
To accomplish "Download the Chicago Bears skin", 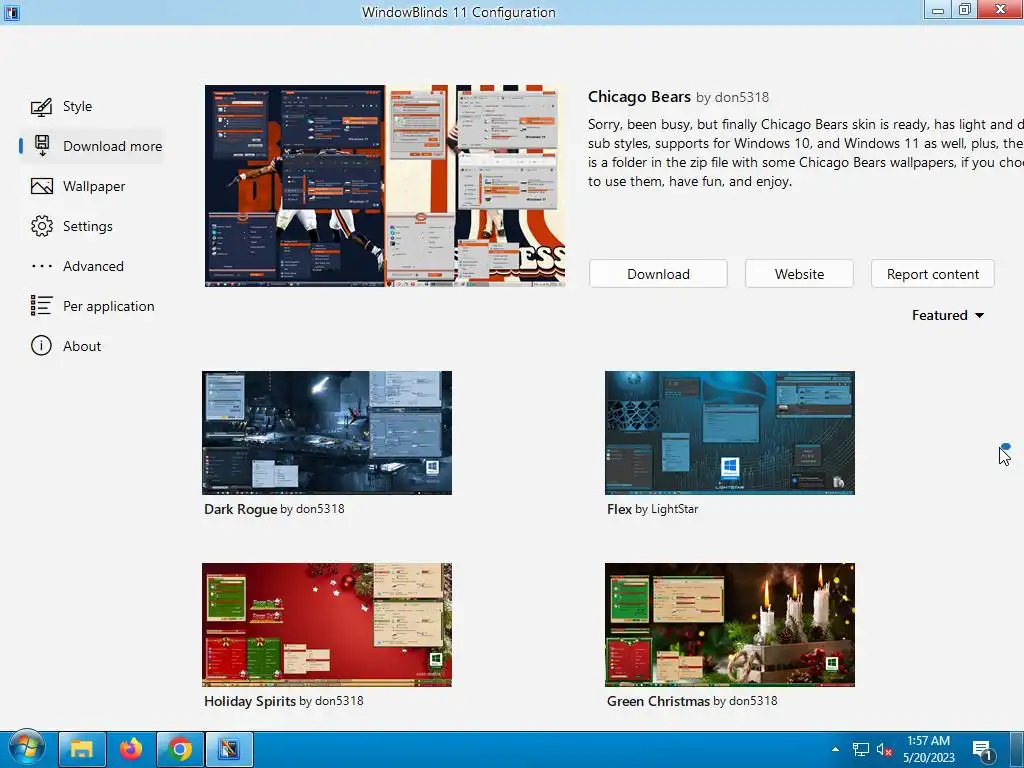I will [658, 274].
